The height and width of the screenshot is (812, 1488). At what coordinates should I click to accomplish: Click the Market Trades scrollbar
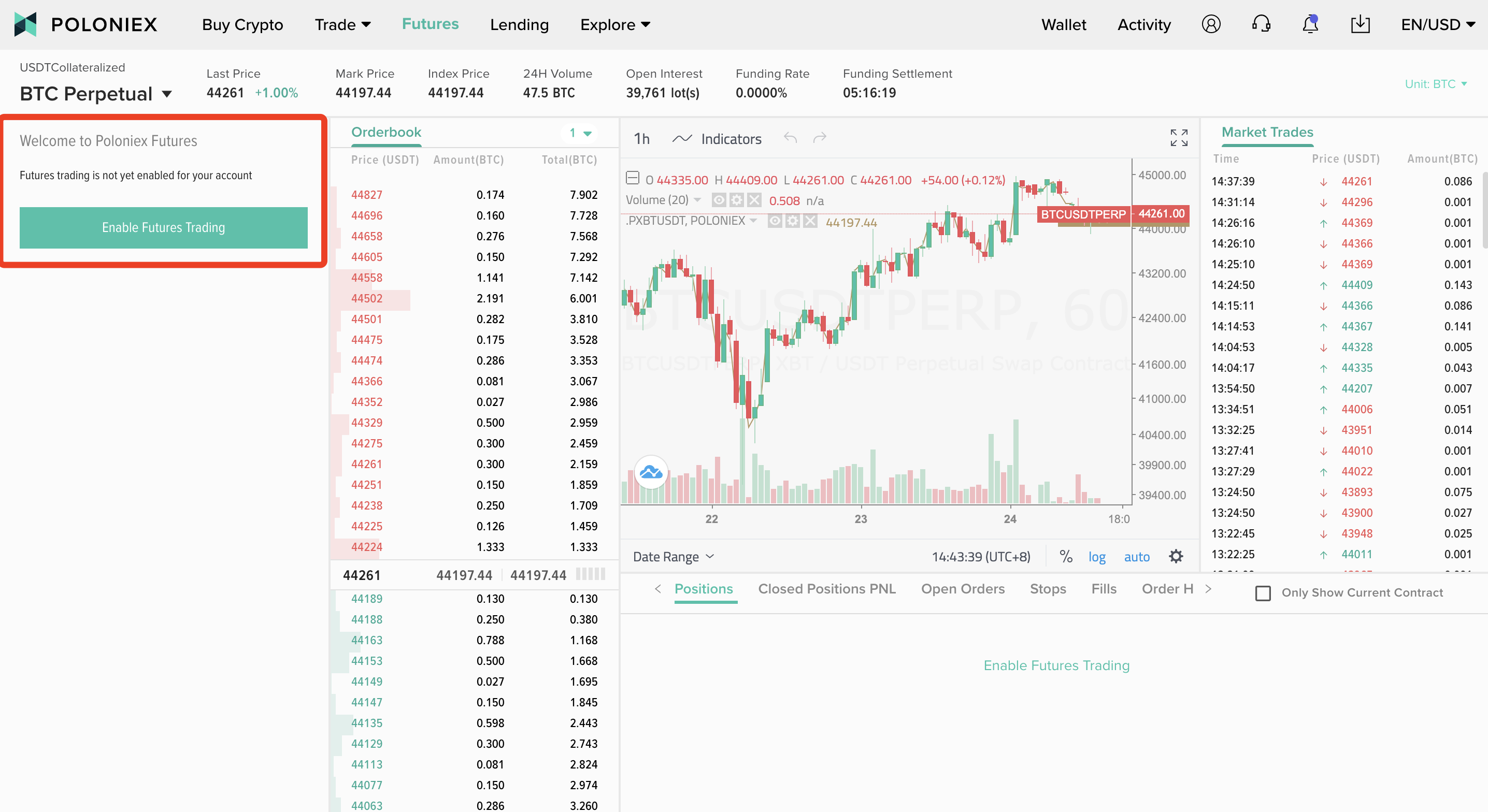(1484, 210)
